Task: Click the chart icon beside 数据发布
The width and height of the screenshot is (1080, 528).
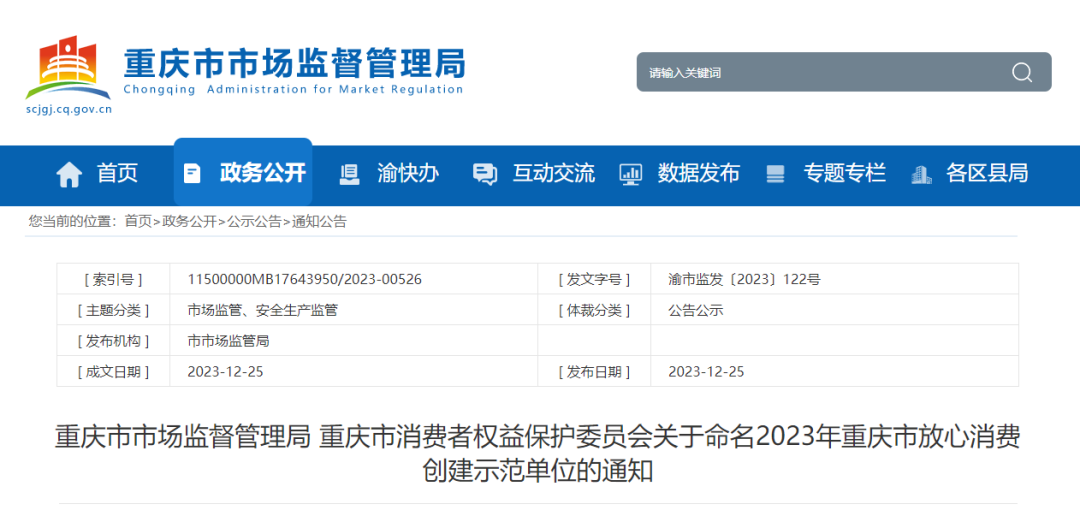Action: (x=630, y=174)
